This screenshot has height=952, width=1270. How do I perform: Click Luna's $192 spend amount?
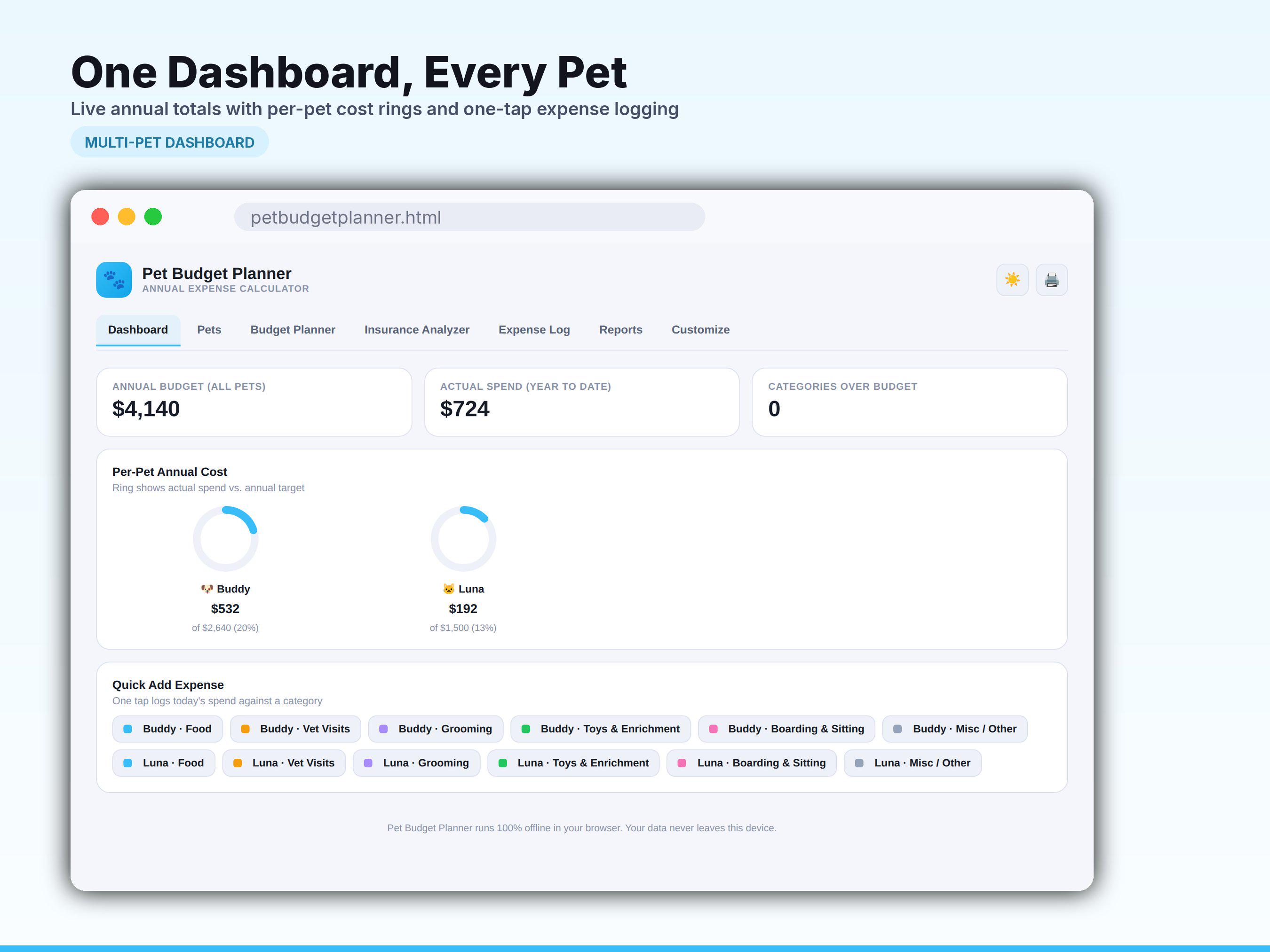(x=463, y=608)
